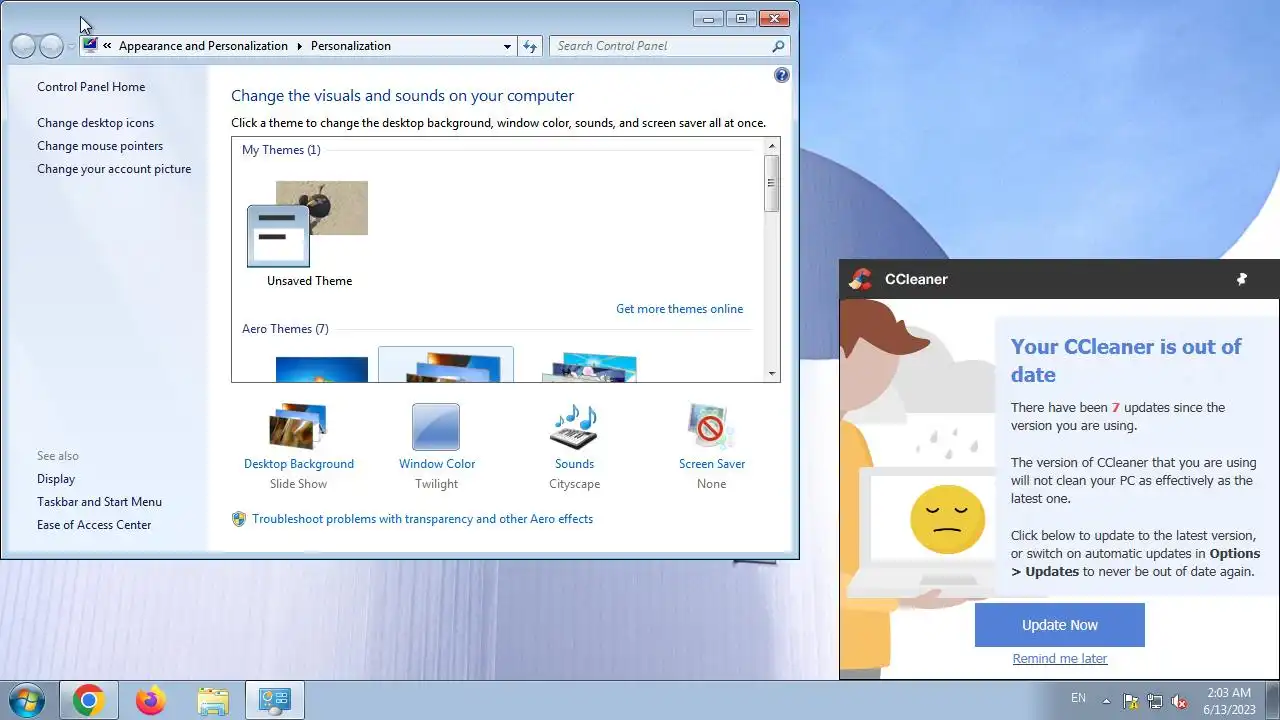The height and width of the screenshot is (720, 1280).
Task: Open Control Panel Home link
Action: tap(91, 87)
